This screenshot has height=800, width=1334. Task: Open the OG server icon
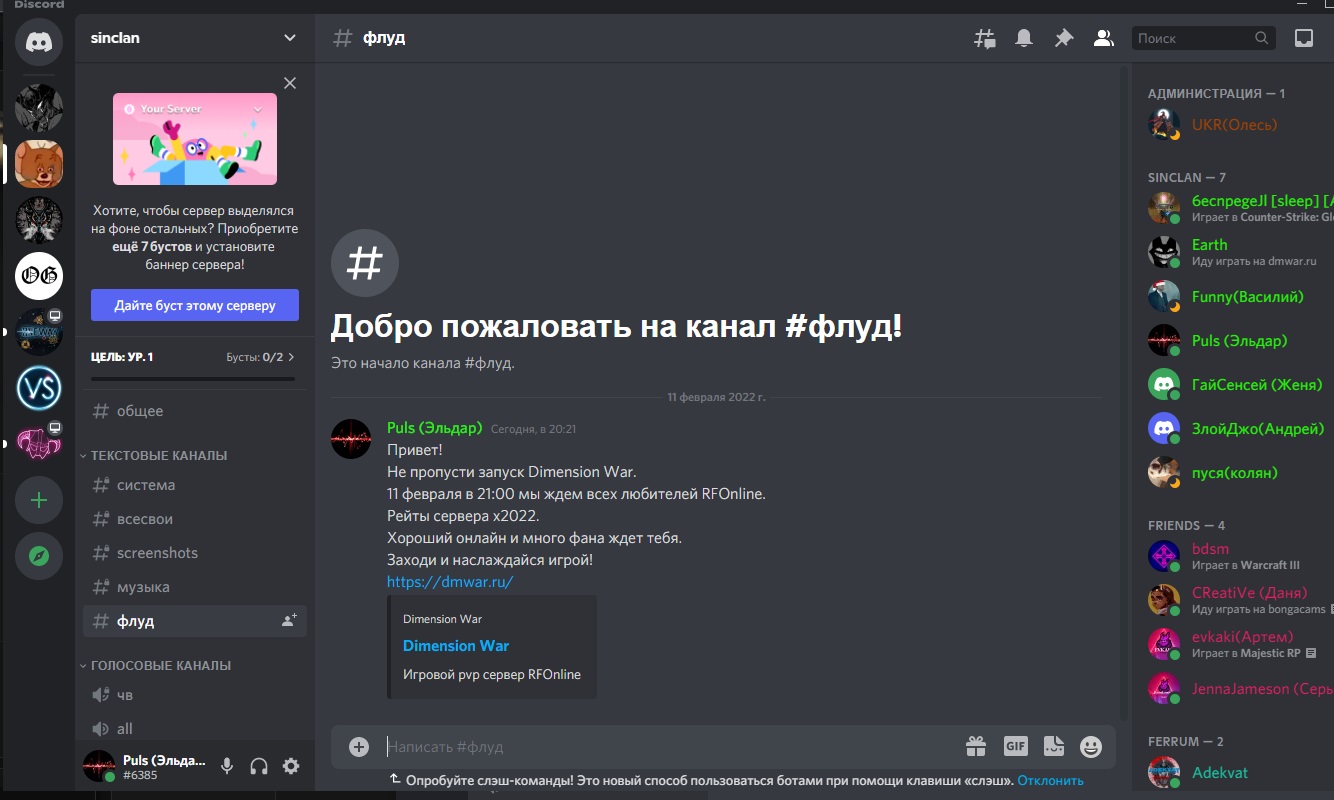coord(39,276)
